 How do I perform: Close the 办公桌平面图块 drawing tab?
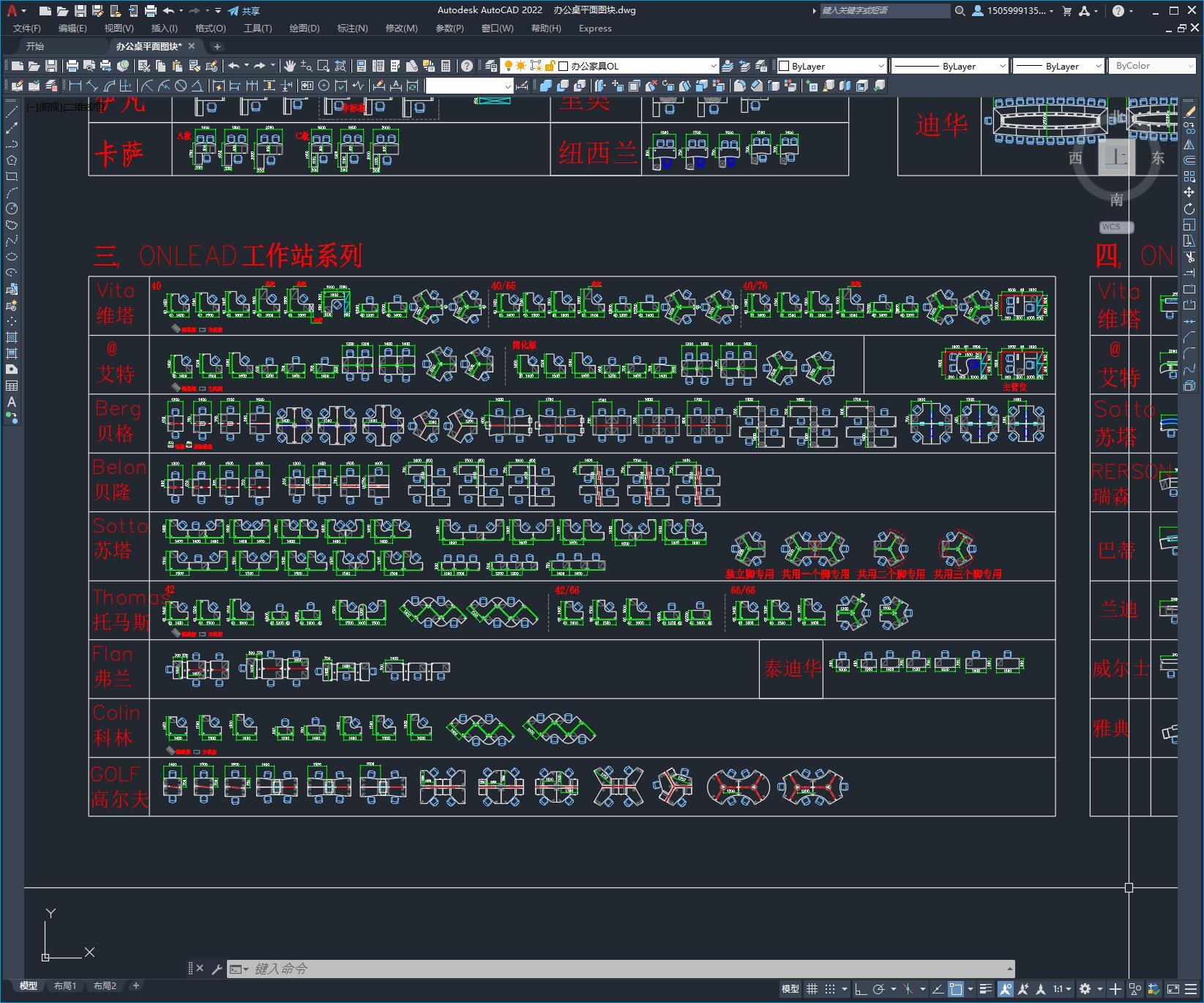(x=192, y=46)
